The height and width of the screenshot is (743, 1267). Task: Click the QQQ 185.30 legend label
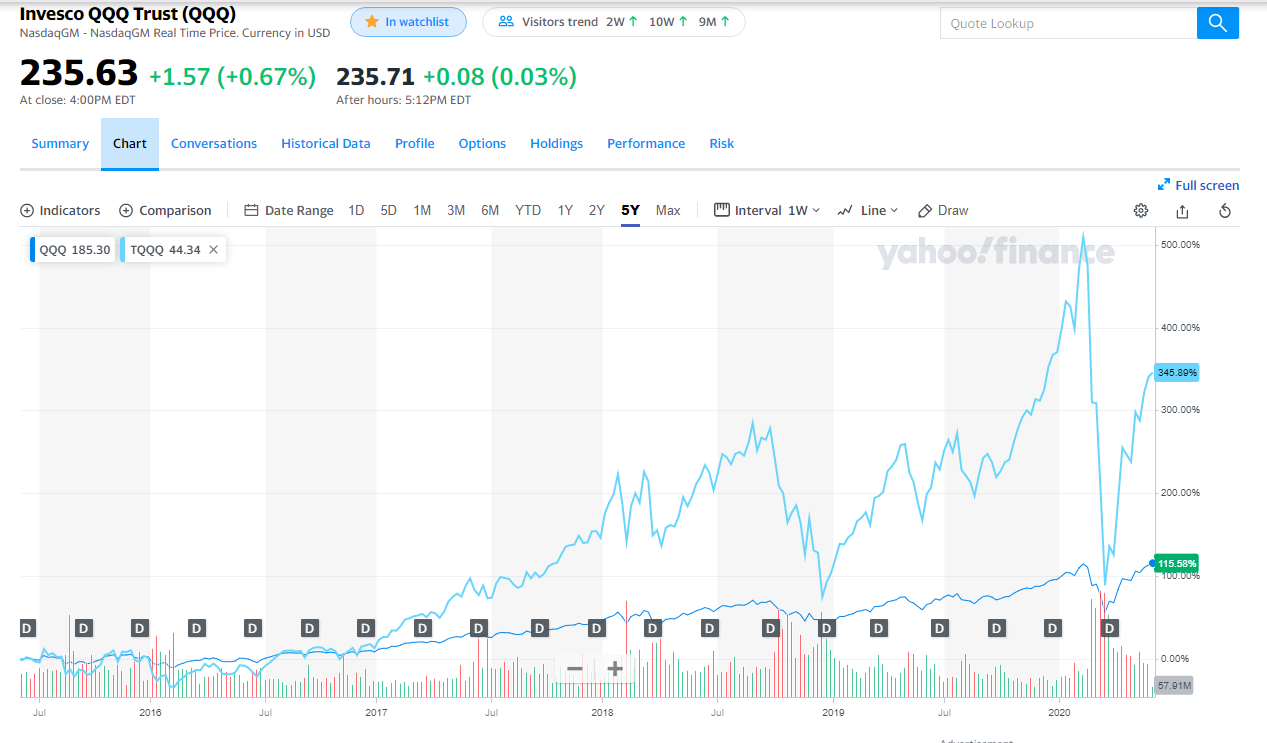tap(74, 250)
